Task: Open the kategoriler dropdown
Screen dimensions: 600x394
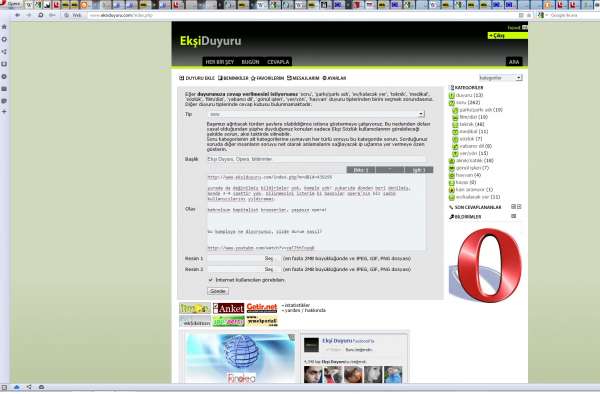Action: tap(501, 78)
